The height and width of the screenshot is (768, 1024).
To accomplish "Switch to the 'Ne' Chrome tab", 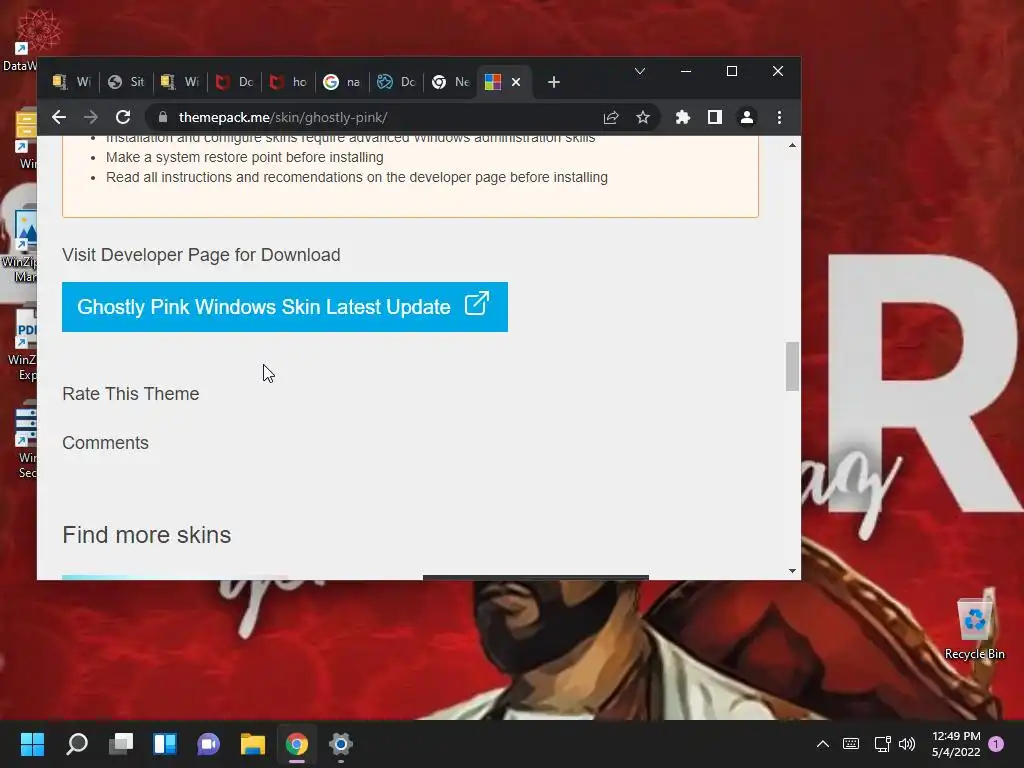I will click(451, 82).
